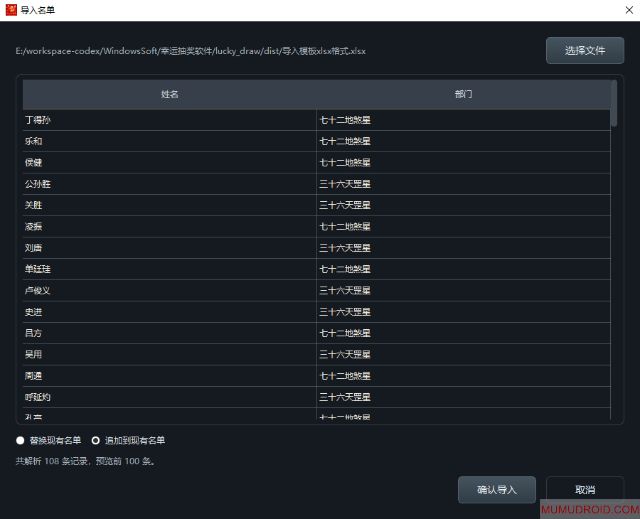640x519 pixels.
Task: Select the name cell 刘唐
Action: [x=169, y=248]
